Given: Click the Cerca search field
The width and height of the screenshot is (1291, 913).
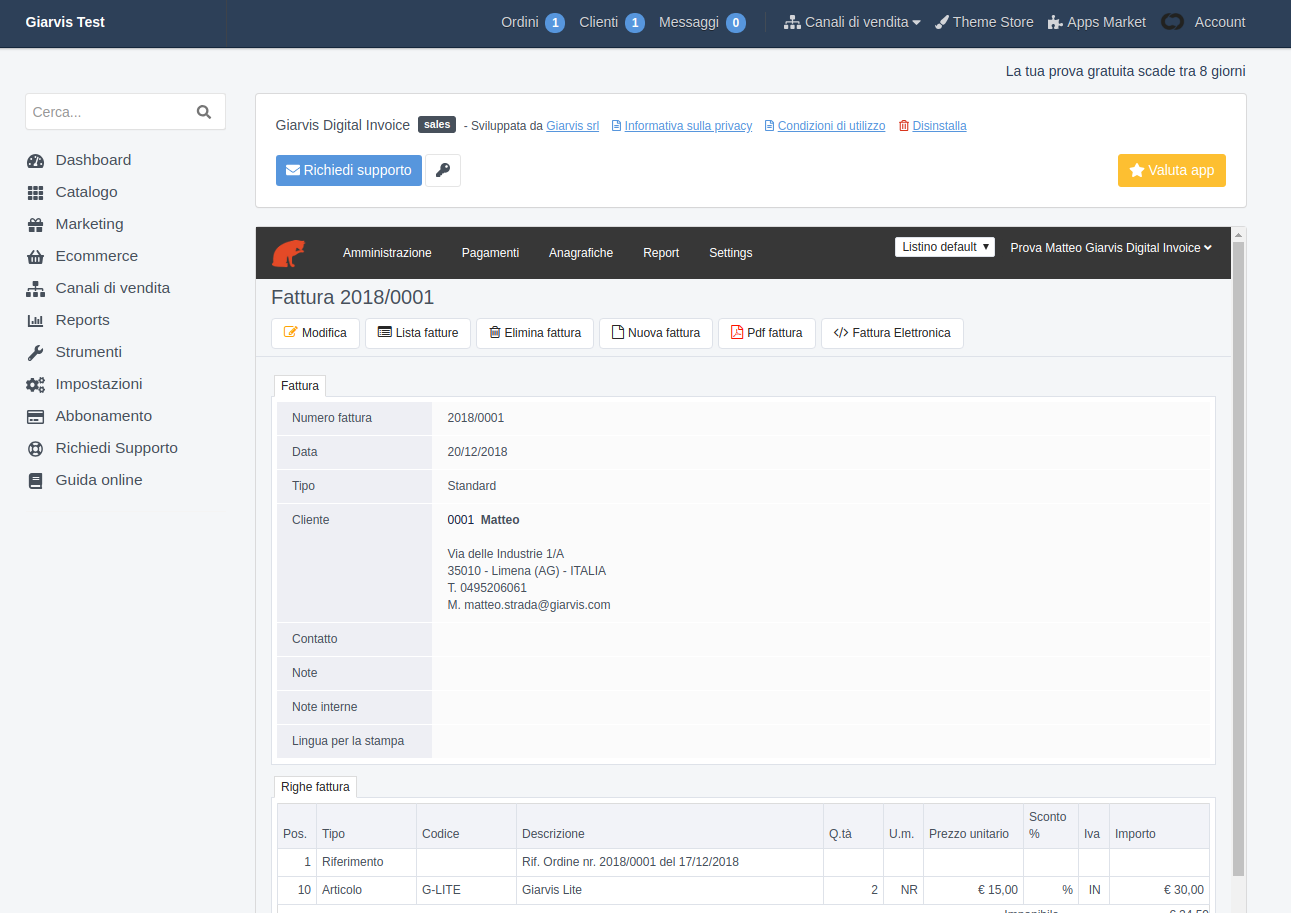Looking at the screenshot, I should tap(125, 112).
